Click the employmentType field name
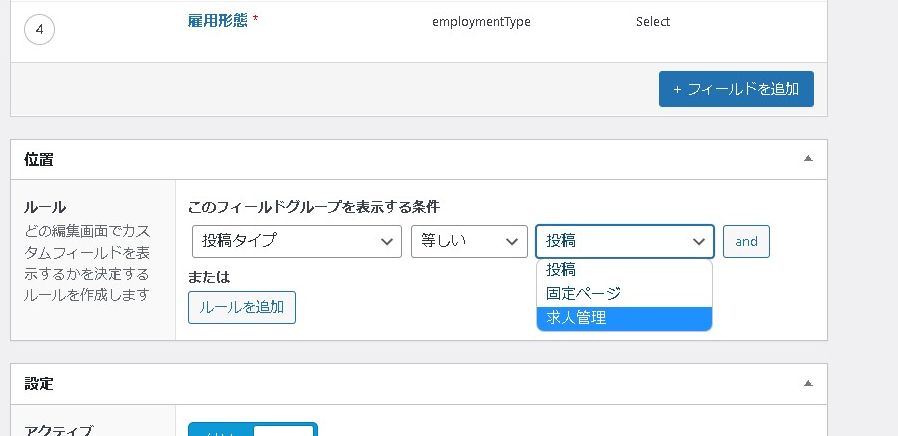The height and width of the screenshot is (436, 898). tap(481, 21)
